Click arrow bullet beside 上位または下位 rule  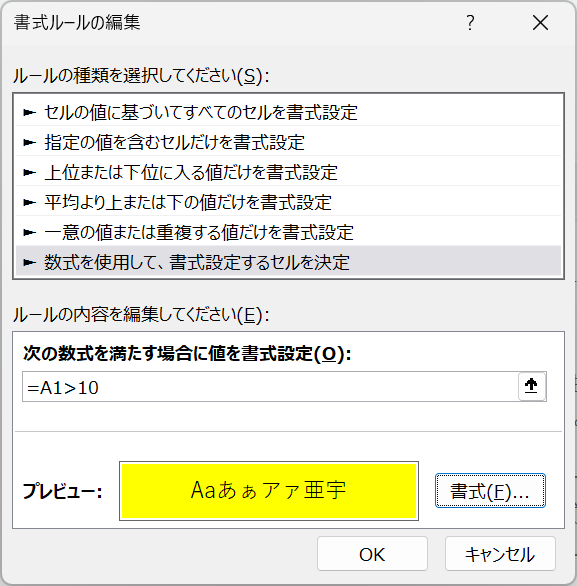point(29,172)
